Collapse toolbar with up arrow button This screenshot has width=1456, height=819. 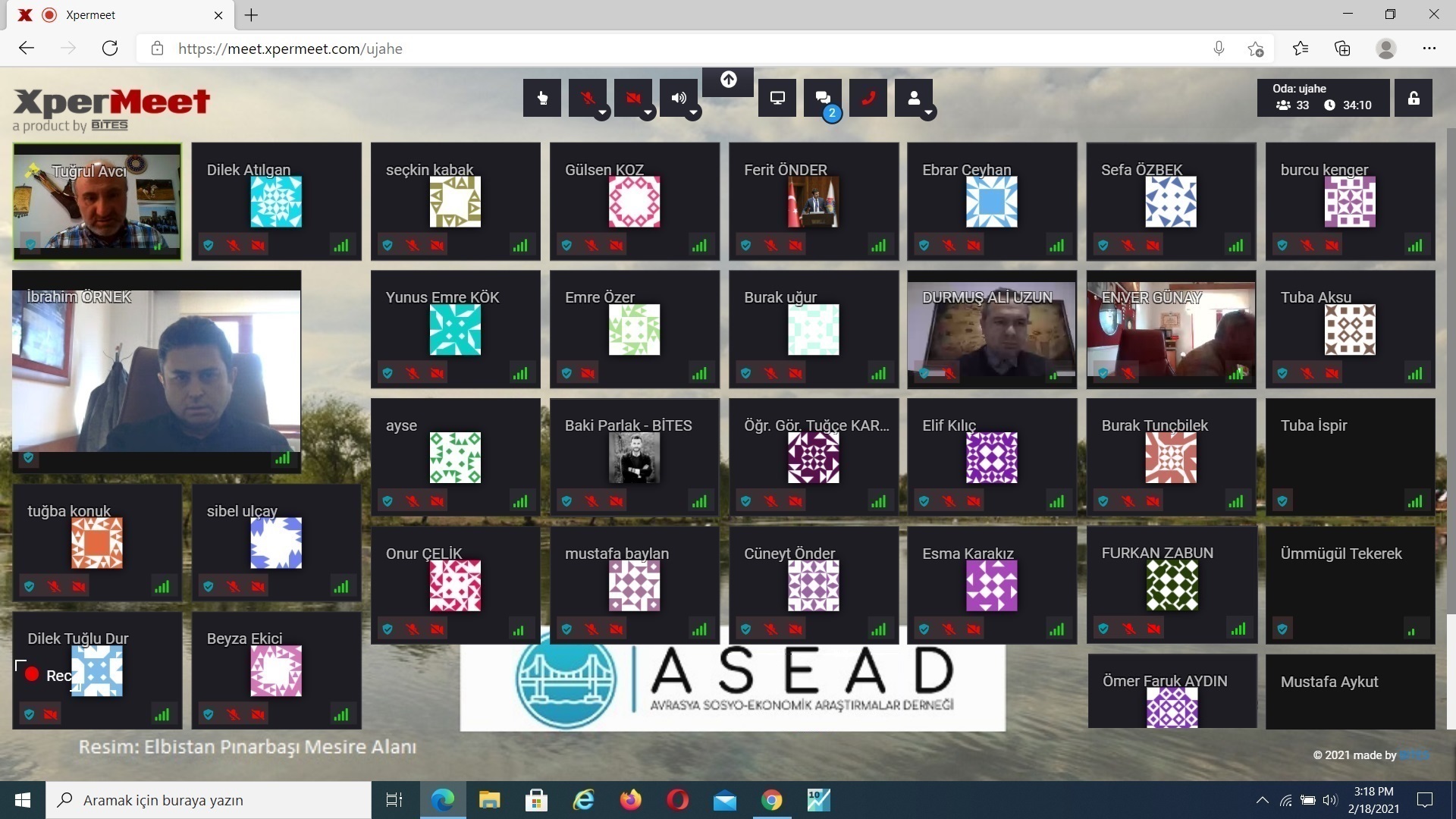click(x=728, y=80)
